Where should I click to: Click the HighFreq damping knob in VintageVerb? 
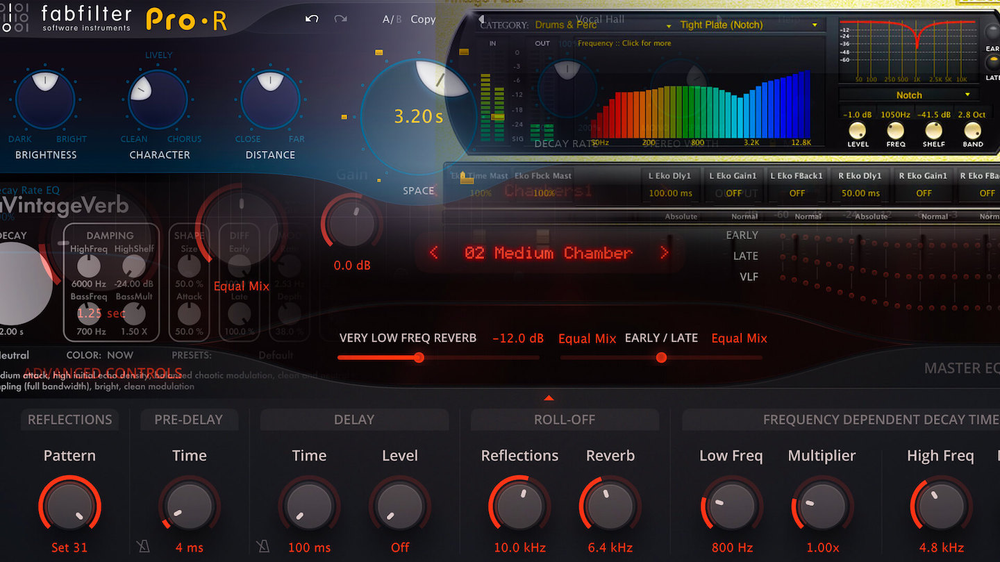[89, 266]
